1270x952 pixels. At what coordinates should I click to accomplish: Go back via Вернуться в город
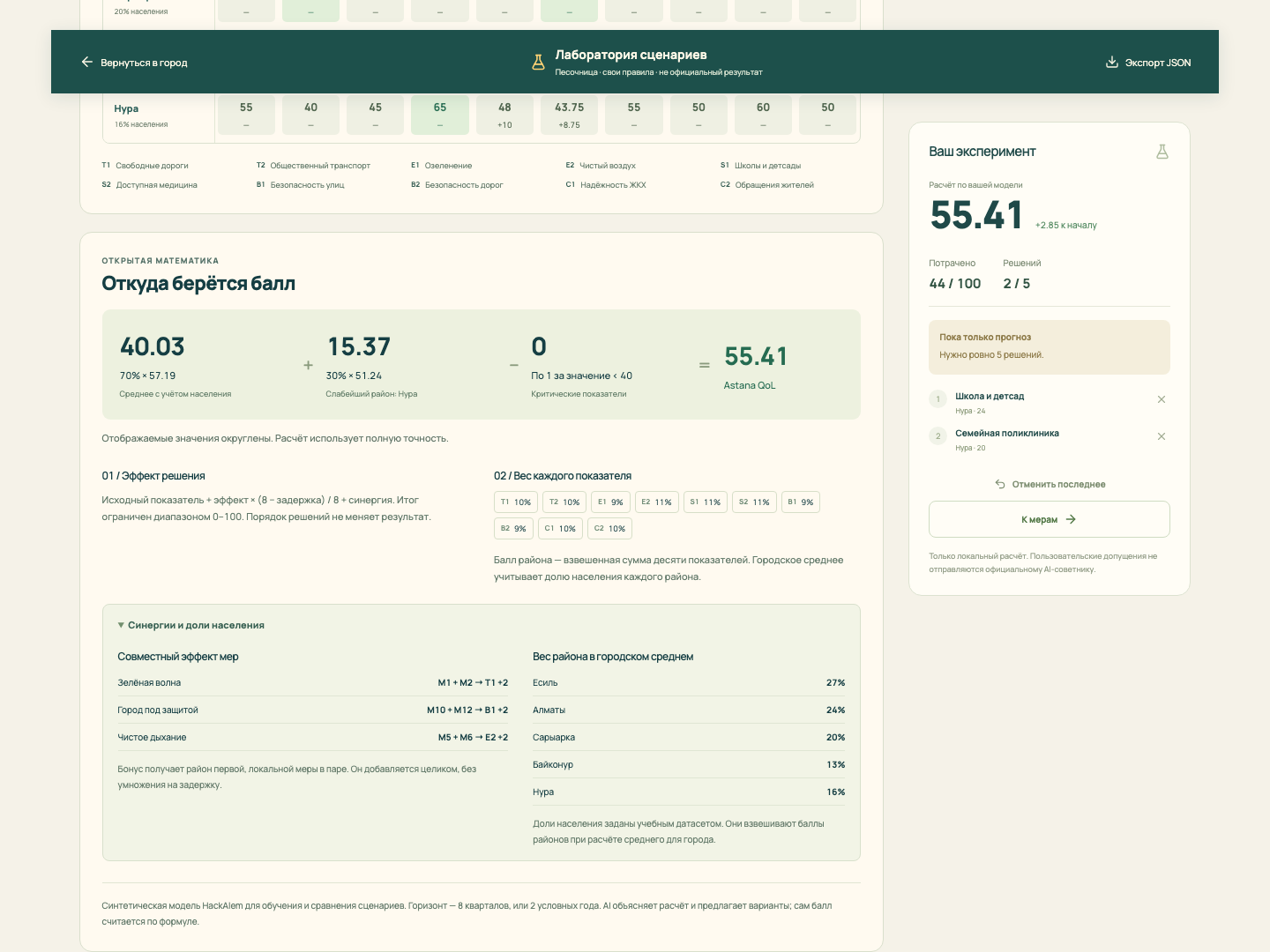pos(134,63)
